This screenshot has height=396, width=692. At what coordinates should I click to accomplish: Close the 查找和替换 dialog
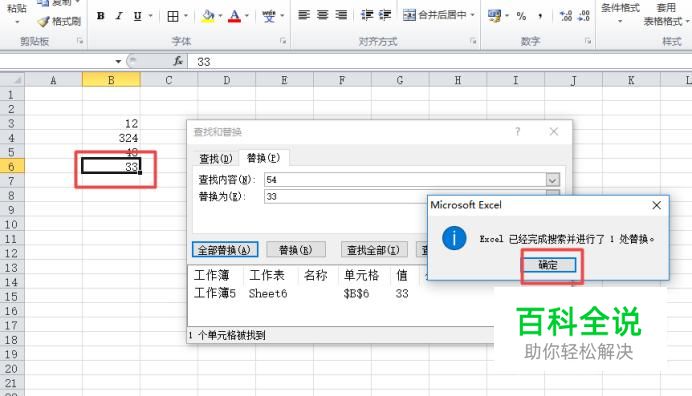click(x=554, y=132)
